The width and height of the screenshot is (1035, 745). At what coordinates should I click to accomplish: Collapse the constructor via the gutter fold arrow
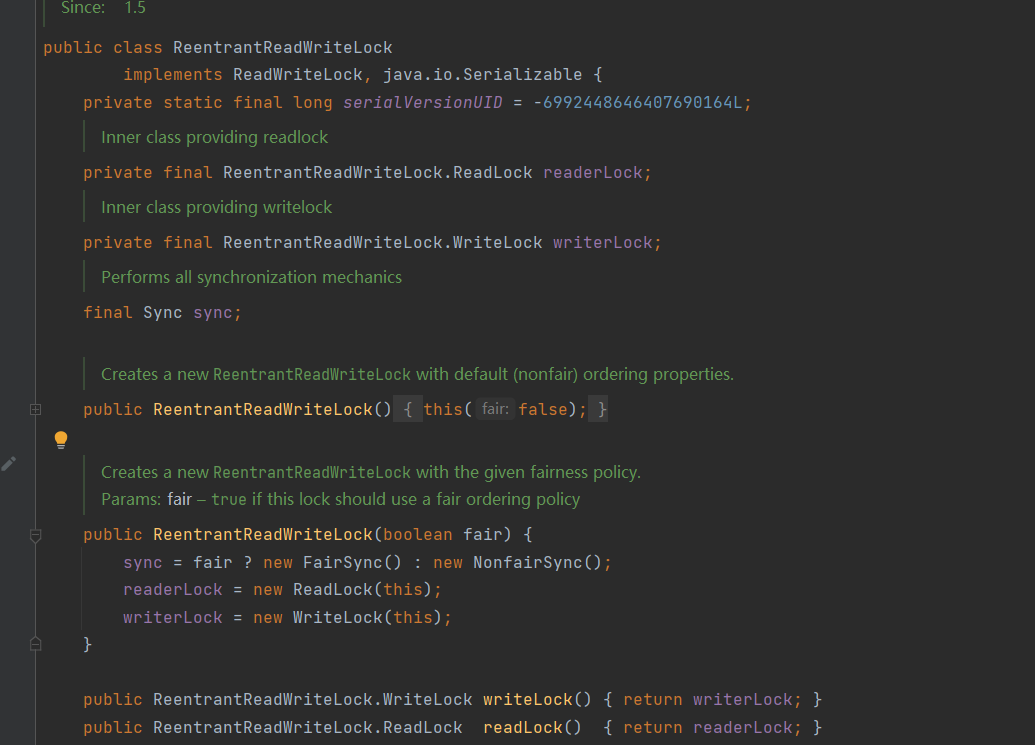(x=35, y=535)
